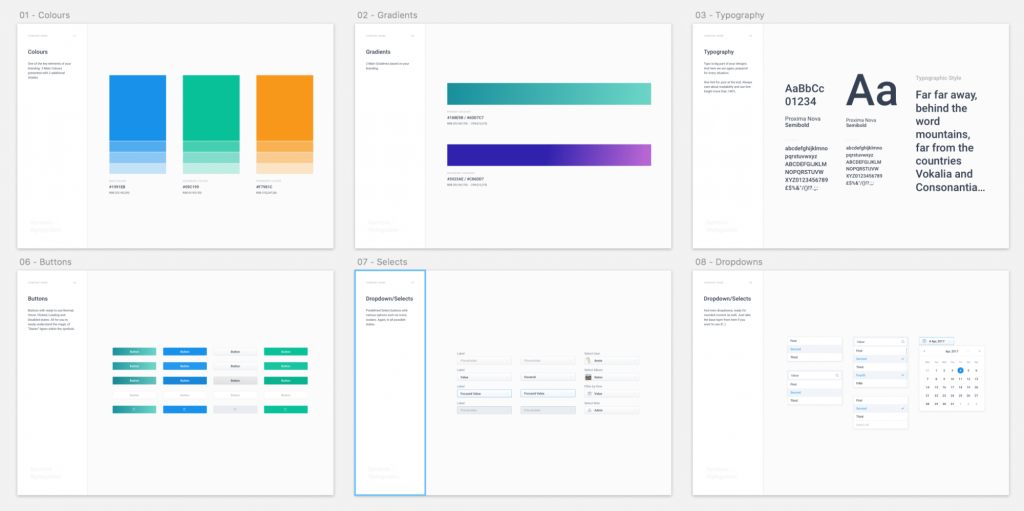Select the '07 - Selects' artboard title
This screenshot has height=511, width=1024.
(382, 262)
